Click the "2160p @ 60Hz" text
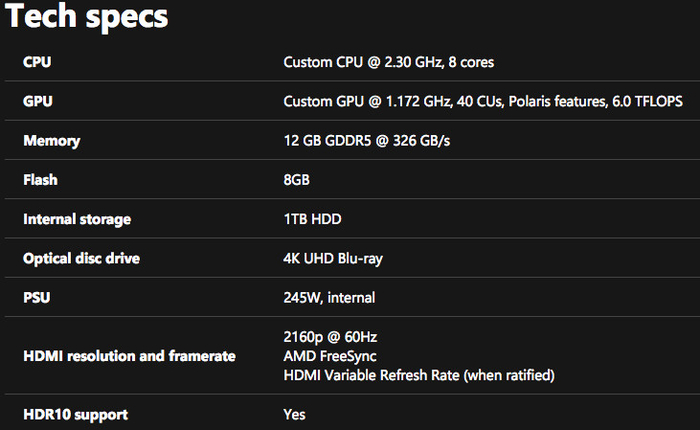The image size is (700, 430). [x=330, y=336]
